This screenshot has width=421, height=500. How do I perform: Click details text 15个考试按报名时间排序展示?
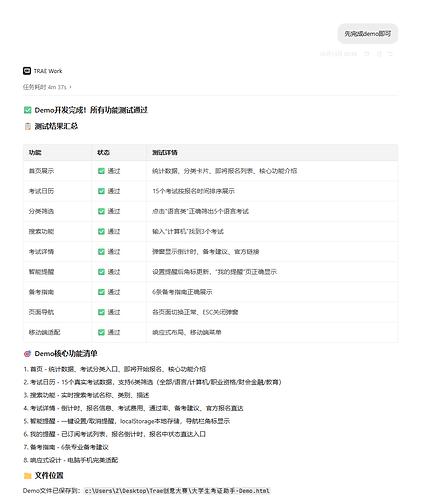pyautogui.click(x=193, y=191)
